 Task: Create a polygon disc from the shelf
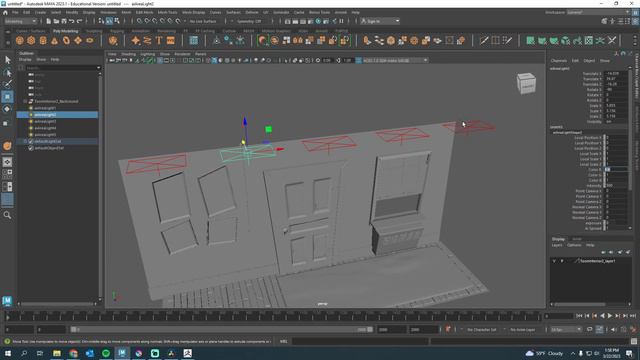[90, 40]
